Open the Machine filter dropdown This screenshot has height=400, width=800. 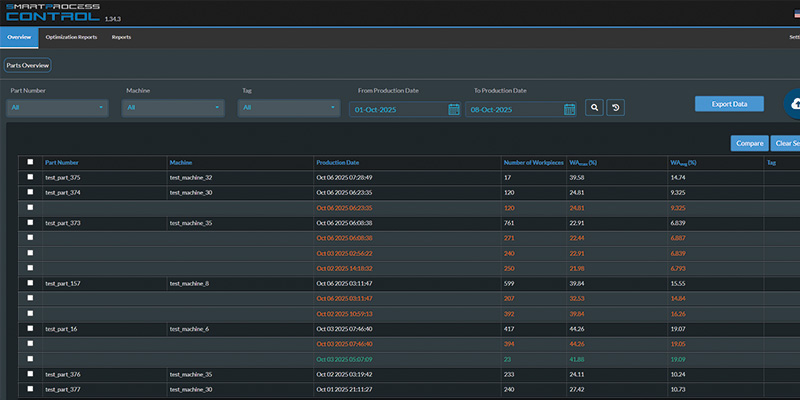173,108
